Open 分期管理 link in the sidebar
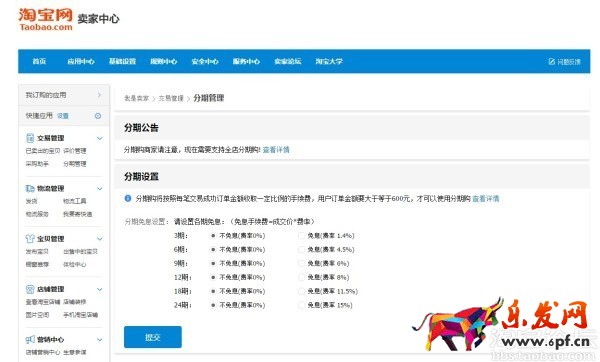The width and height of the screenshot is (600, 362). point(75,164)
